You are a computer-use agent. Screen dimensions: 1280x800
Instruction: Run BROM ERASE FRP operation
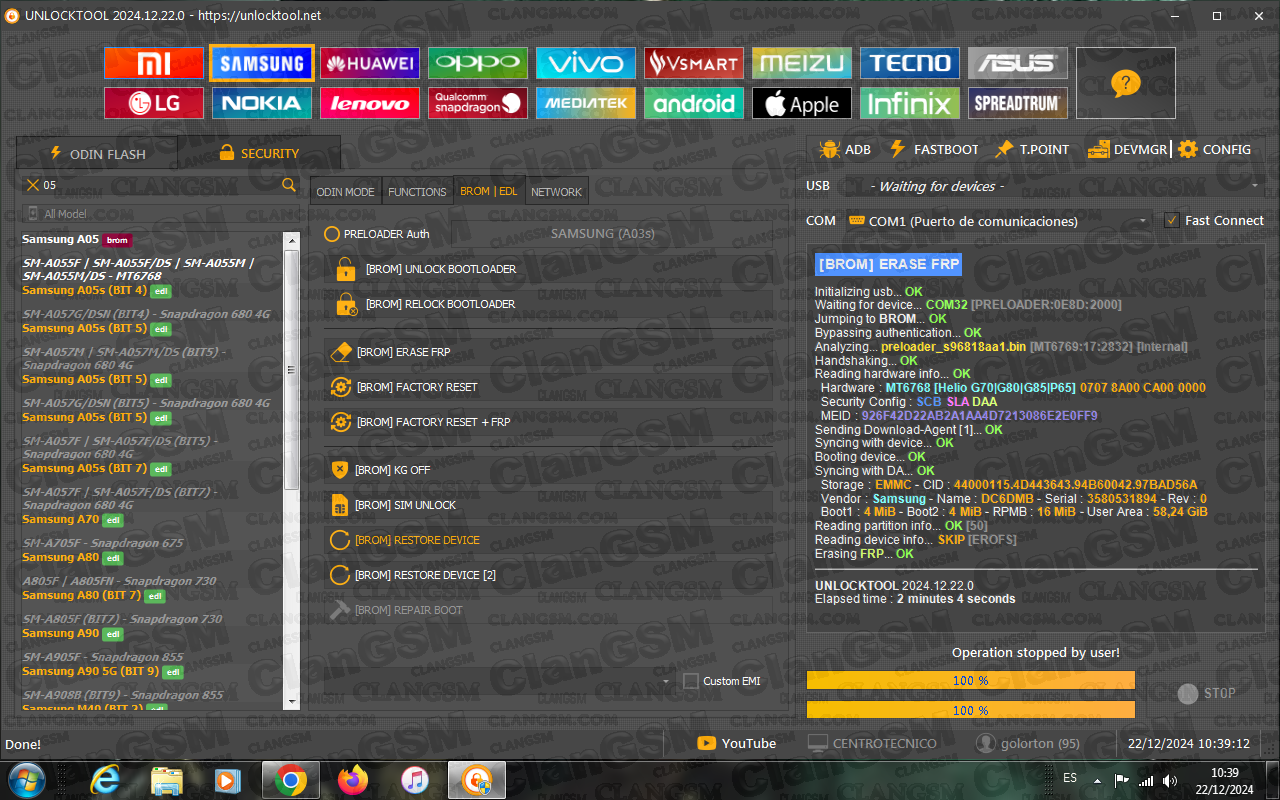click(548, 352)
